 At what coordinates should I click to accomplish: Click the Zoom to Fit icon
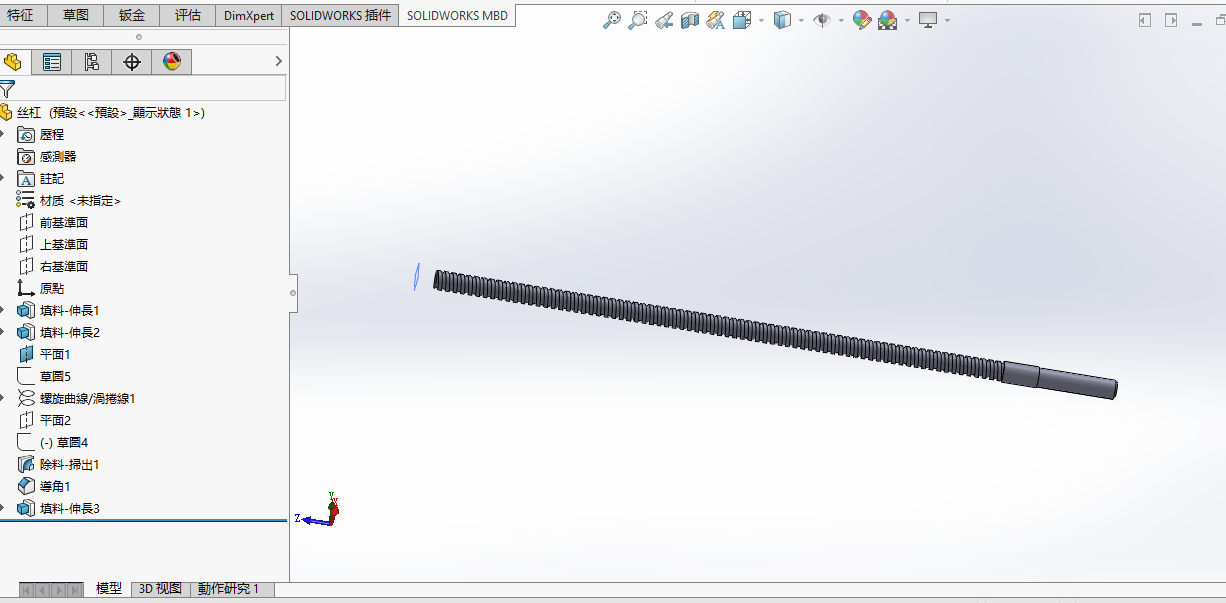tap(612, 20)
